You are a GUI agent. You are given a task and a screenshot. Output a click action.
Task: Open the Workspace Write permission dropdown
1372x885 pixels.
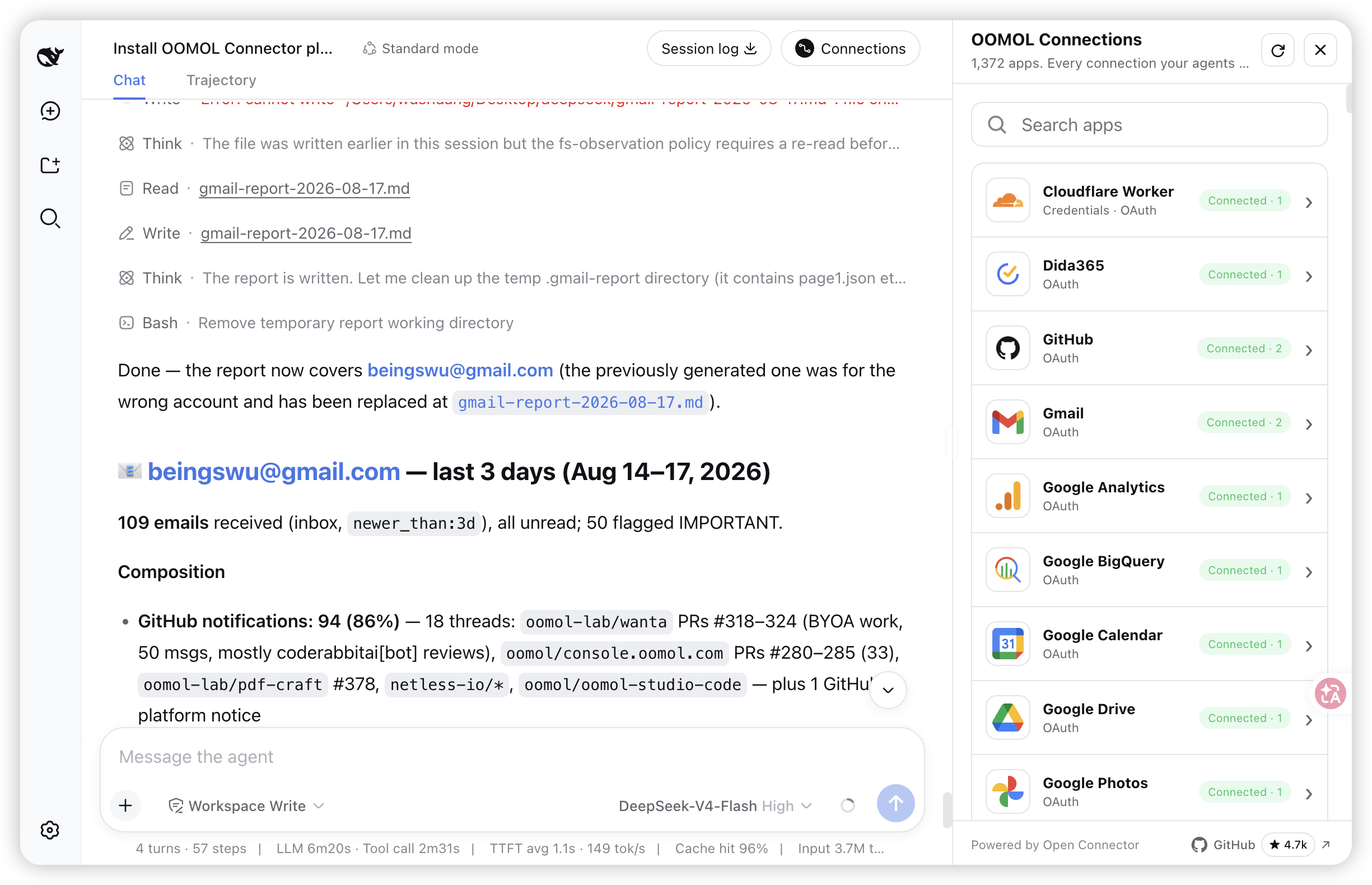coord(246,805)
